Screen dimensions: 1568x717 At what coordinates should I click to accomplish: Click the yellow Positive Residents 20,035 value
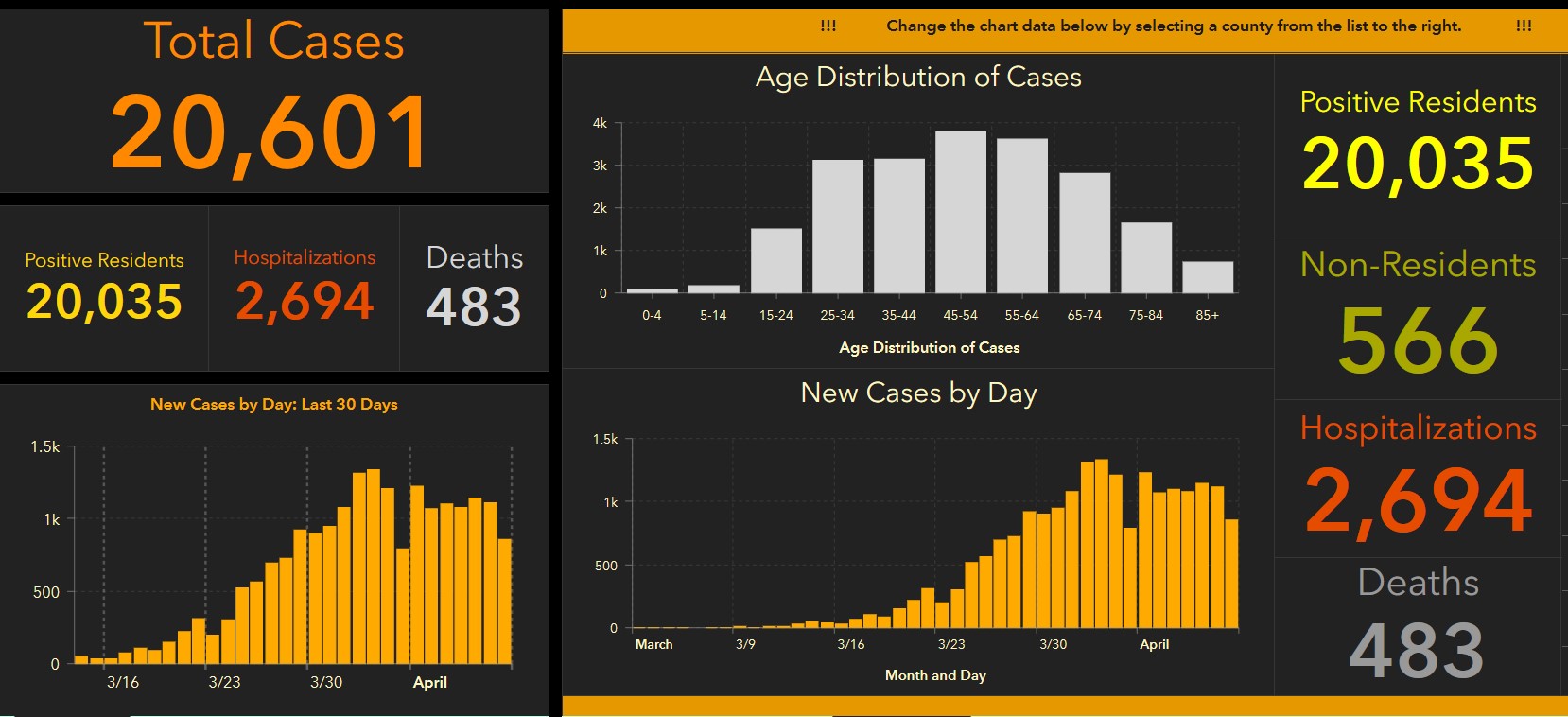[1418, 164]
